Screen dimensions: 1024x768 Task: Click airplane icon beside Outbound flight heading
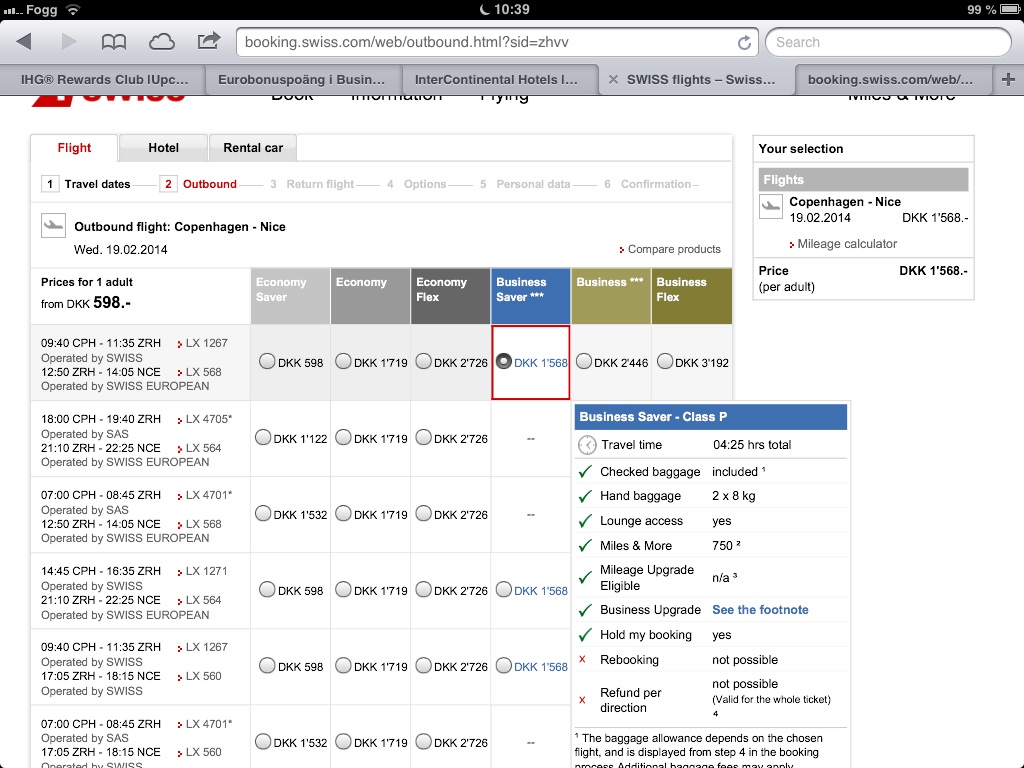tap(54, 226)
